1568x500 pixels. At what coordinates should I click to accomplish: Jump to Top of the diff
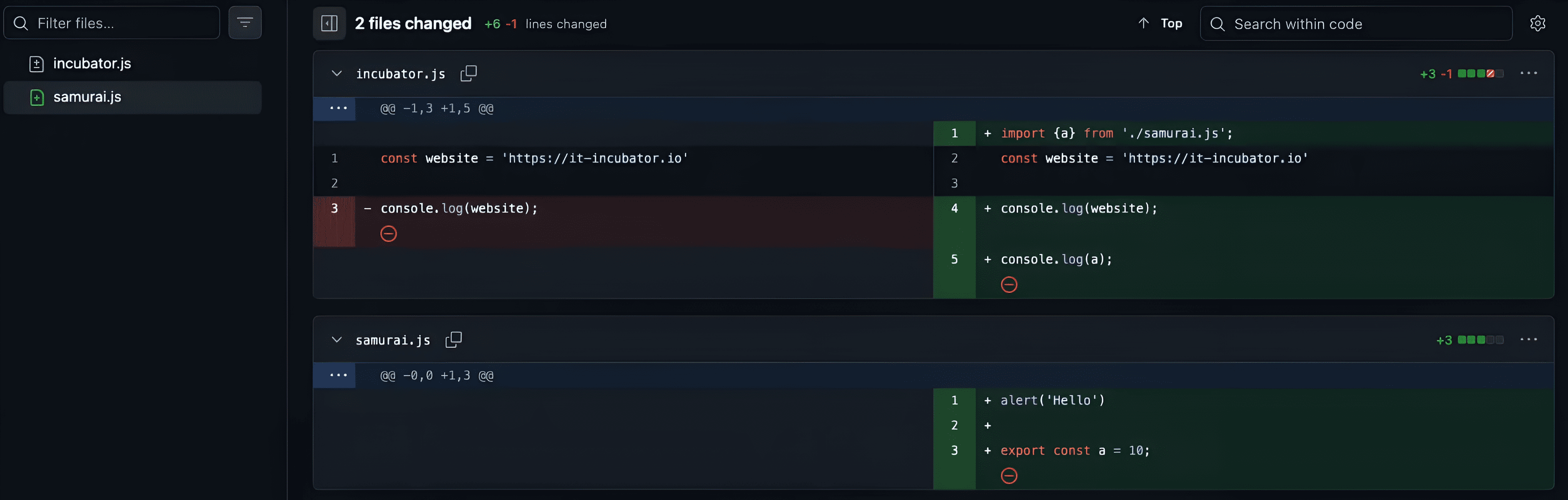[x=1160, y=24]
